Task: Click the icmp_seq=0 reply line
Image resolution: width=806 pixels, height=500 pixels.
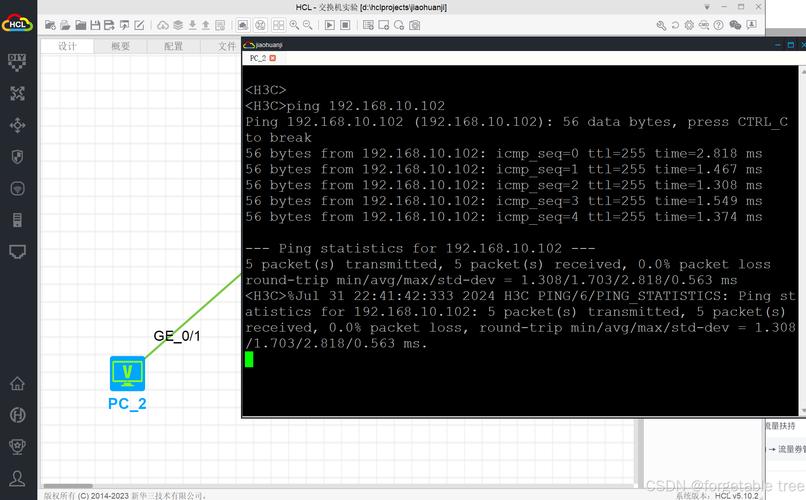Action: pyautogui.click(x=504, y=153)
